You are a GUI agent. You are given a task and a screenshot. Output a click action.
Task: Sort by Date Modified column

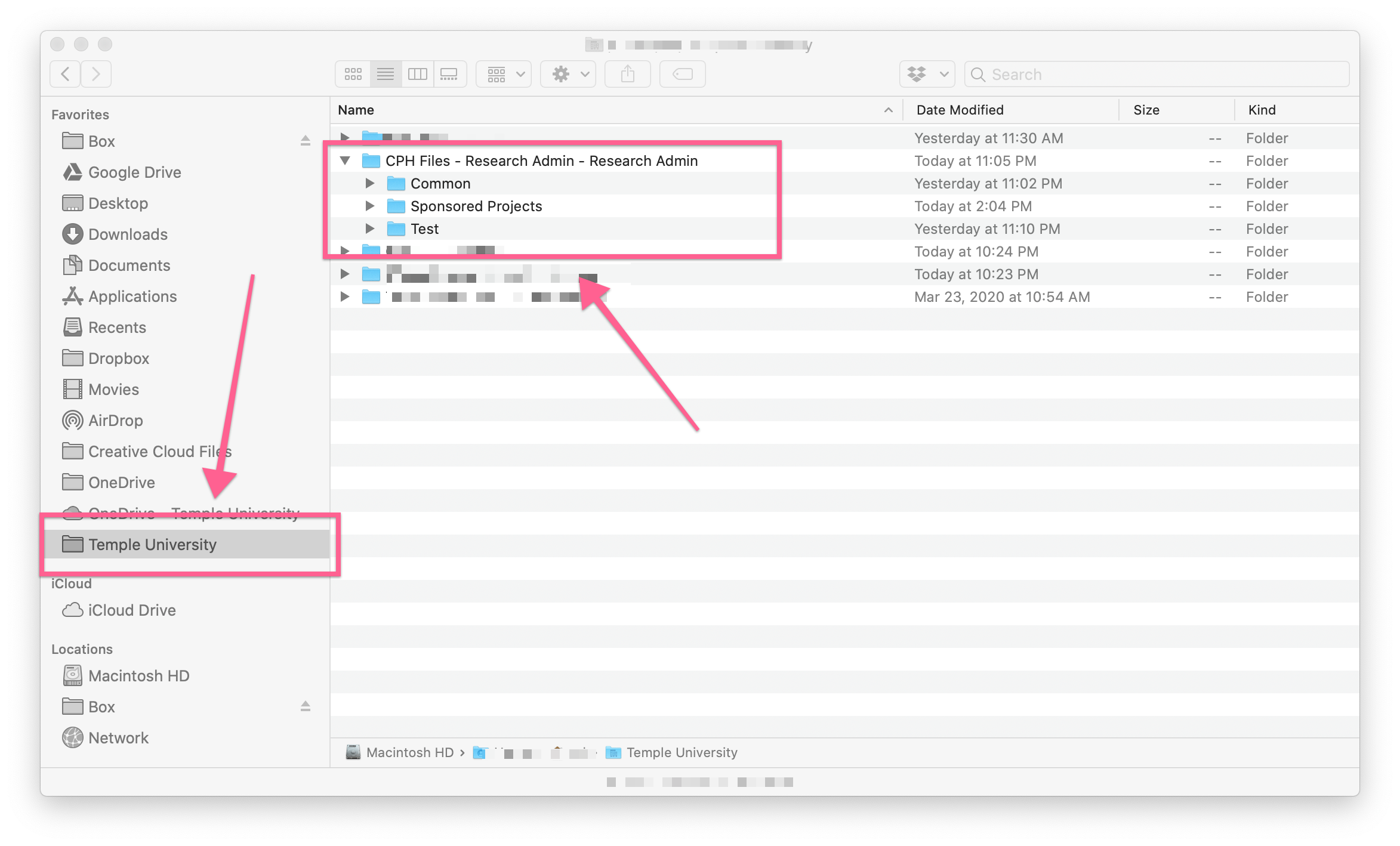1010,110
